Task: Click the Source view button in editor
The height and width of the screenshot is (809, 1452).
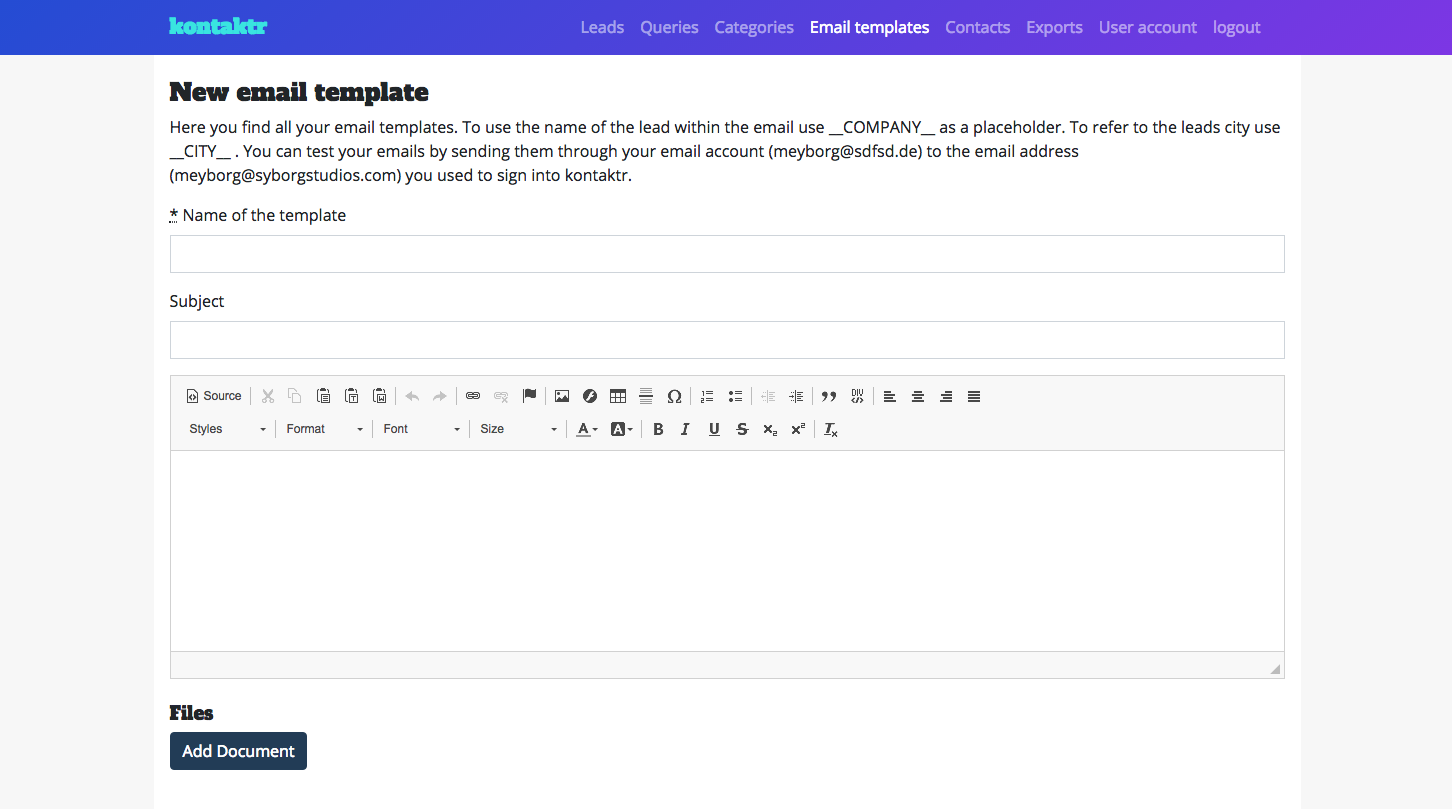Action: 214,396
